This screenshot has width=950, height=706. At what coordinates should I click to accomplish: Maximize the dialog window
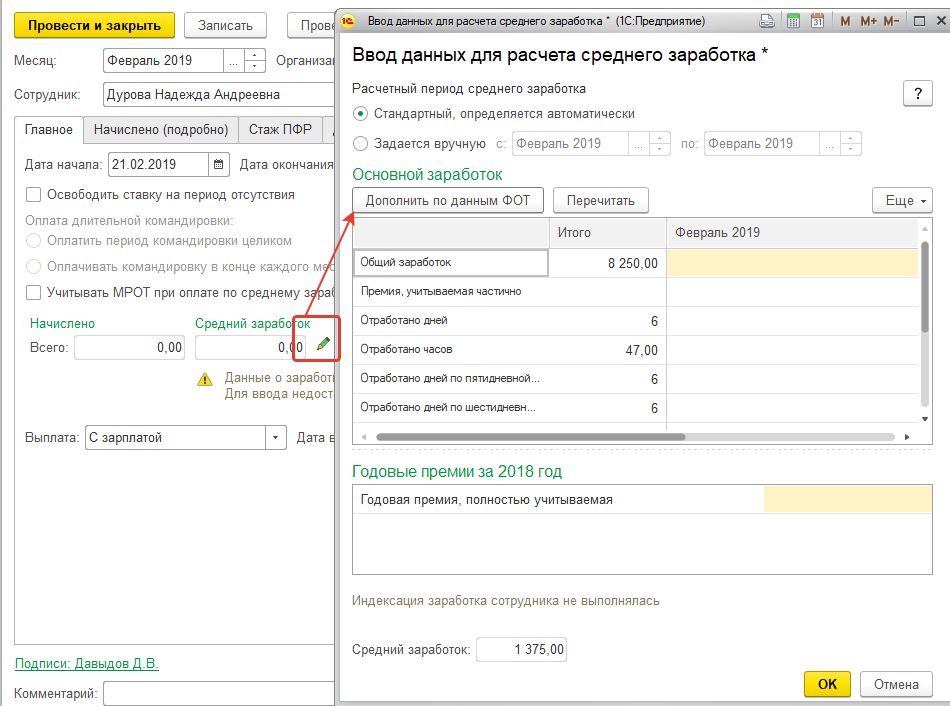918,21
